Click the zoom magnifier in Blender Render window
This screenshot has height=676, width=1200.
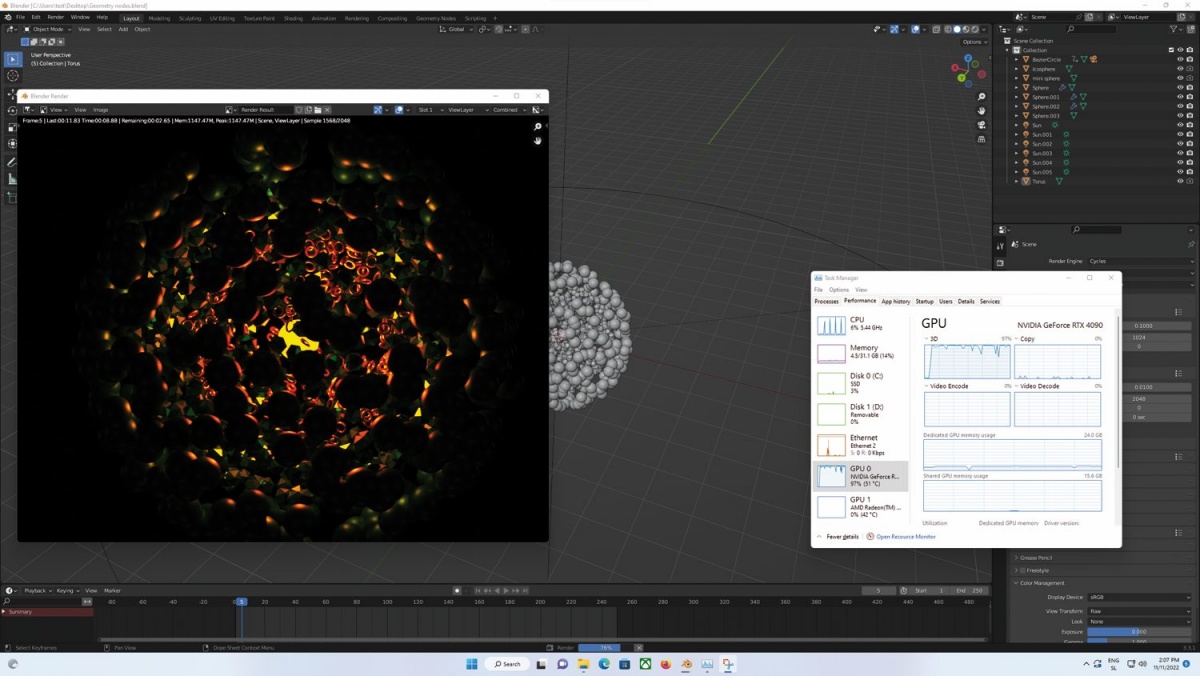coord(538,127)
